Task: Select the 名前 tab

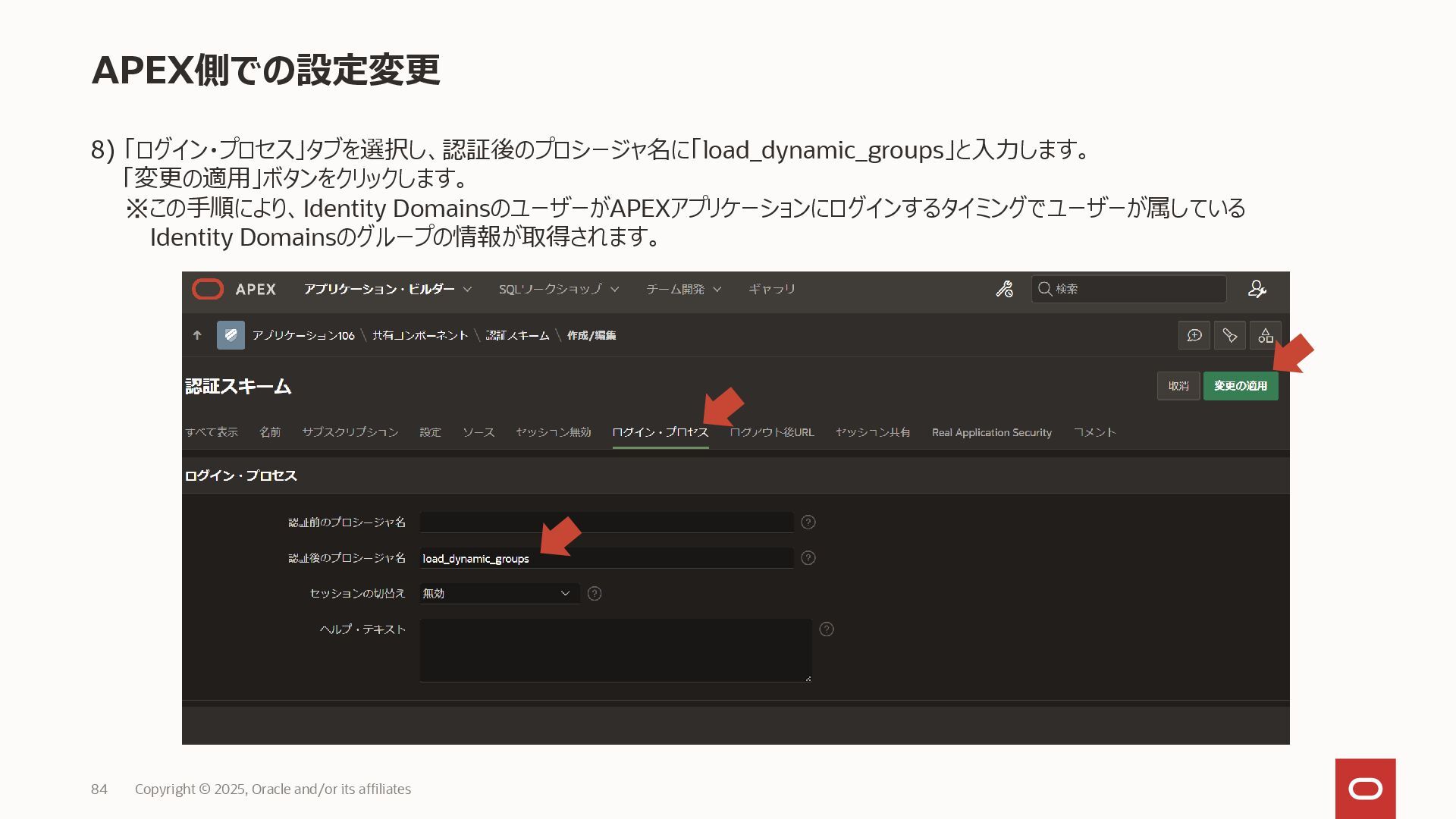Action: (x=270, y=432)
